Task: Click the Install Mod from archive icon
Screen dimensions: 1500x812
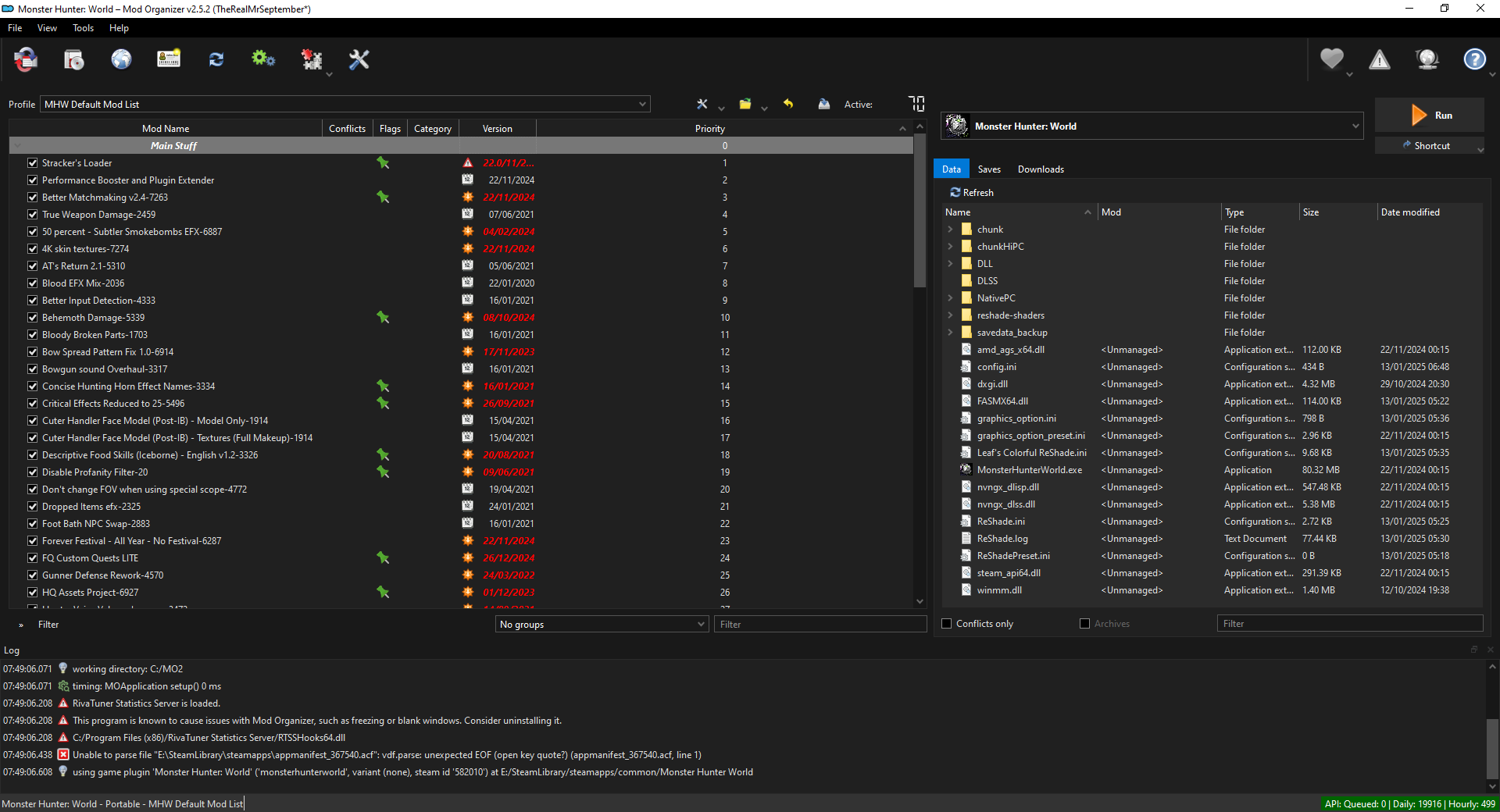Action: pos(74,59)
